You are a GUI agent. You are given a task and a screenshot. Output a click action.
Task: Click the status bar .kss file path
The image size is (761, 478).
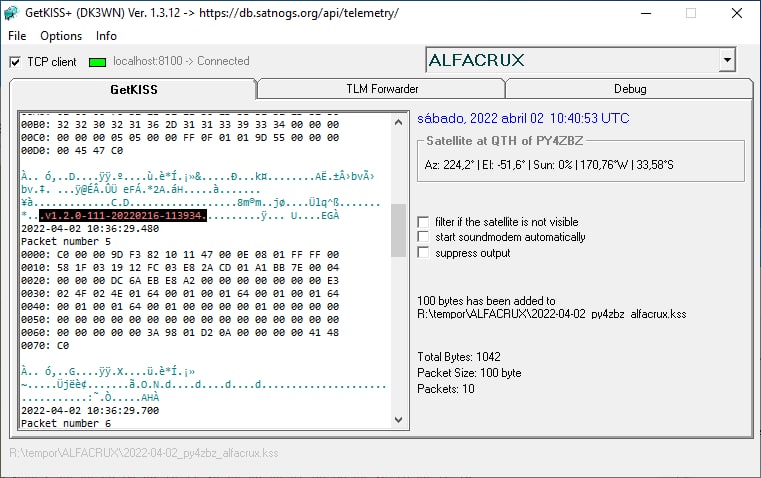pyautogui.click(x=144, y=453)
